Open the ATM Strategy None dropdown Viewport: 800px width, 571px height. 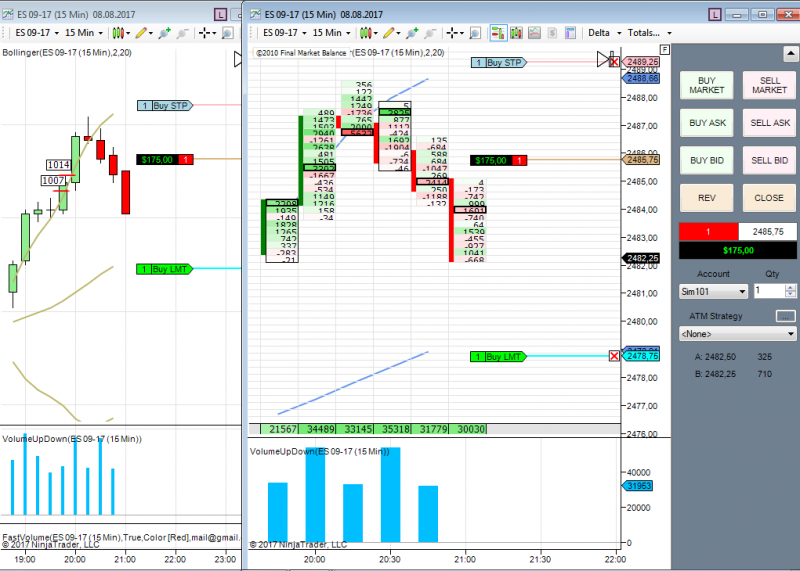[x=737, y=334]
